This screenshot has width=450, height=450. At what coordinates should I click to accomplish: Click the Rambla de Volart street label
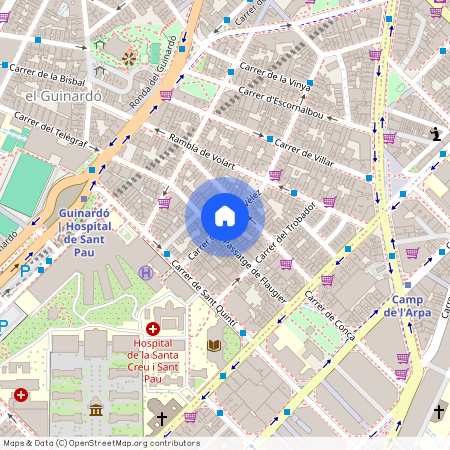[x=202, y=151]
